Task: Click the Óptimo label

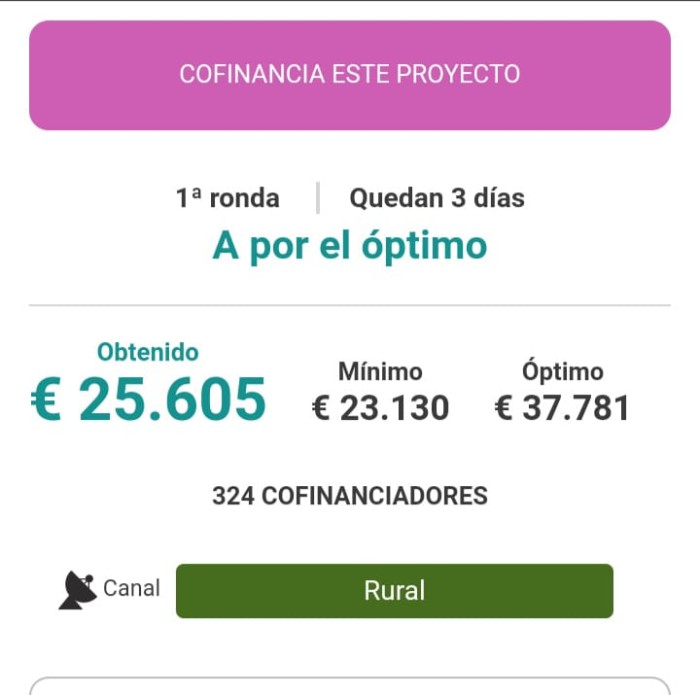Action: coord(562,372)
